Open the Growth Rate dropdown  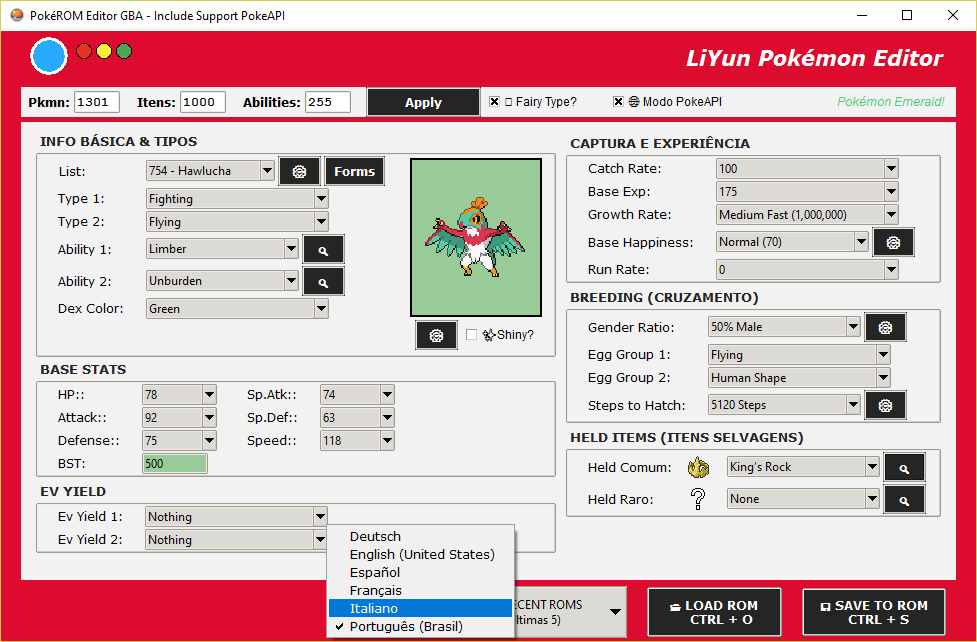click(x=890, y=215)
